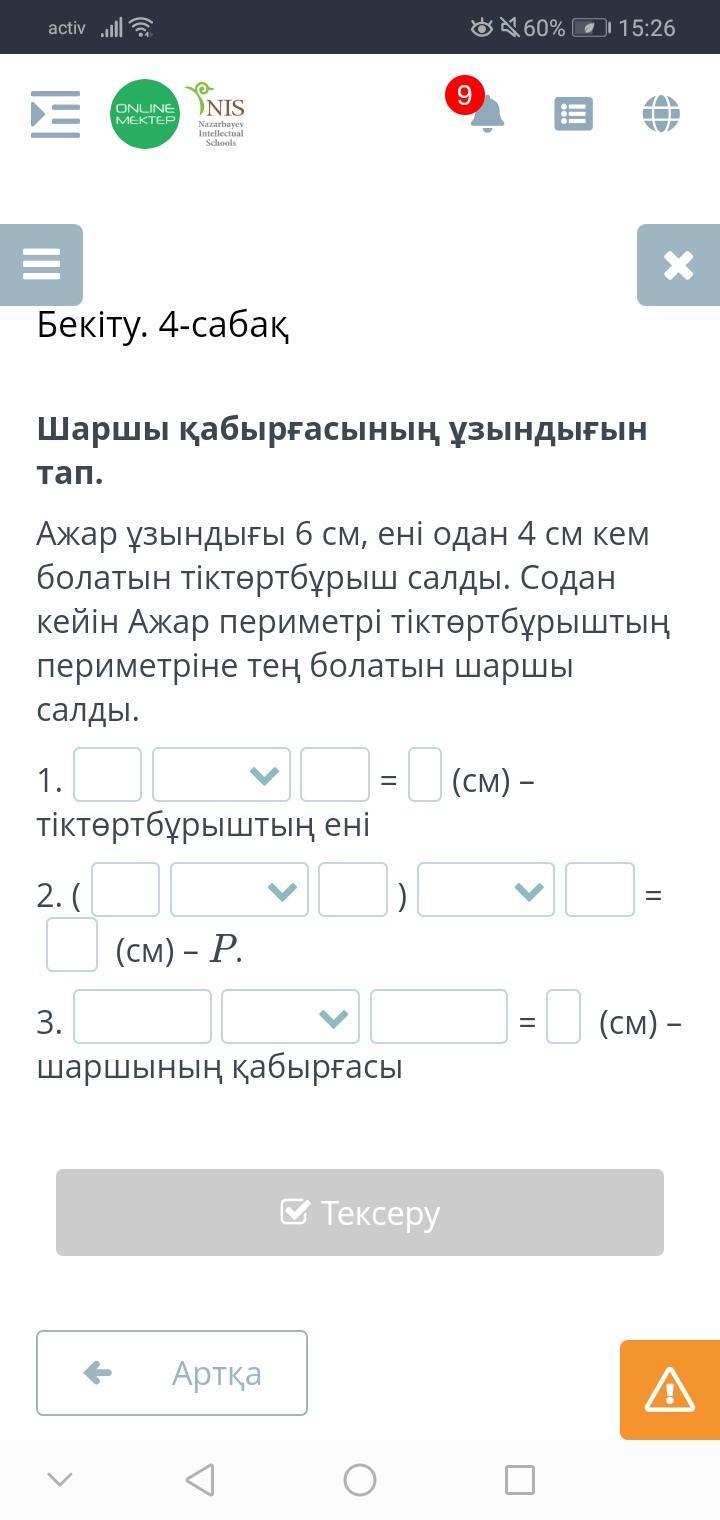Tap the Android home circle button
The height and width of the screenshot is (1520, 720).
tap(360, 1479)
